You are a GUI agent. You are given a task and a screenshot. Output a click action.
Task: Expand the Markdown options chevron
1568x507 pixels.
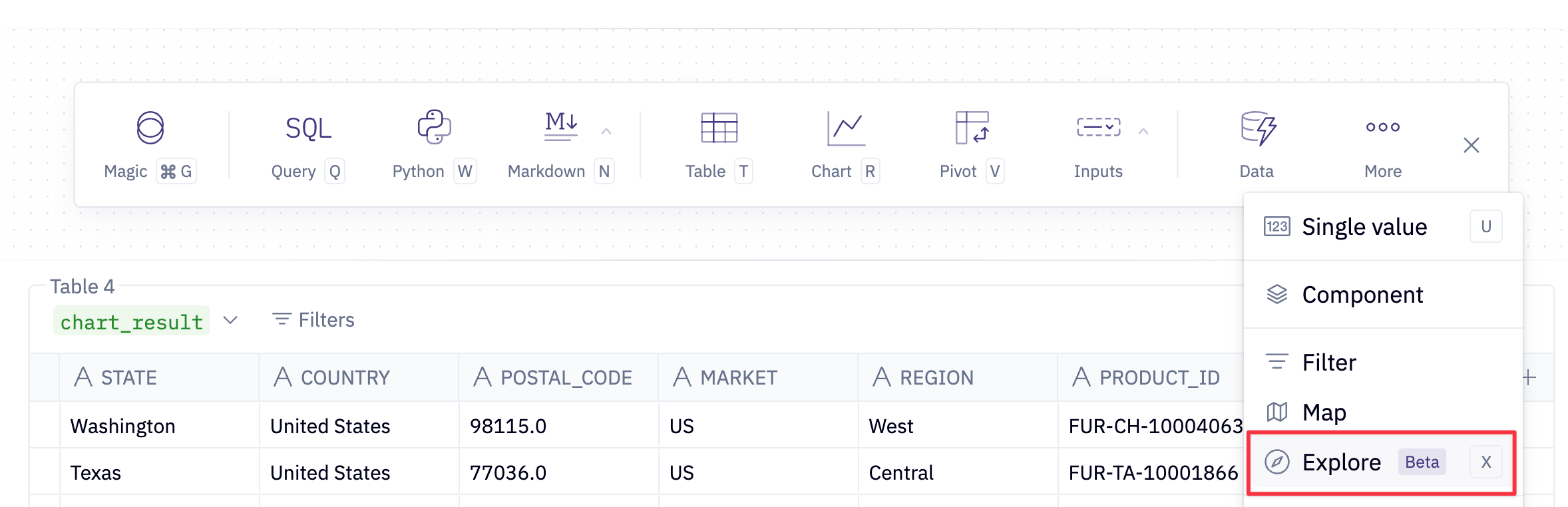click(x=606, y=132)
